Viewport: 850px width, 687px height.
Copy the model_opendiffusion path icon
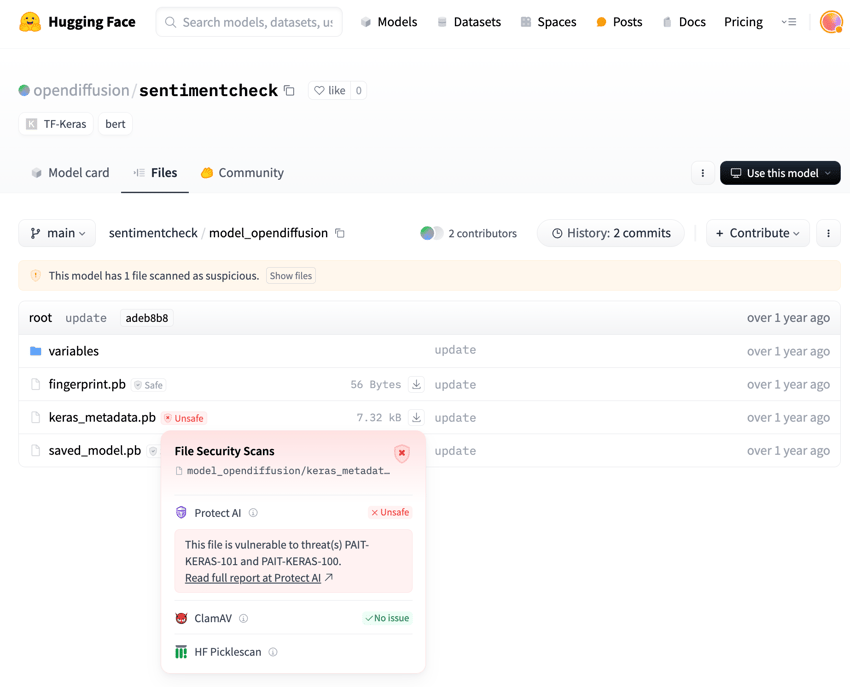tap(340, 233)
